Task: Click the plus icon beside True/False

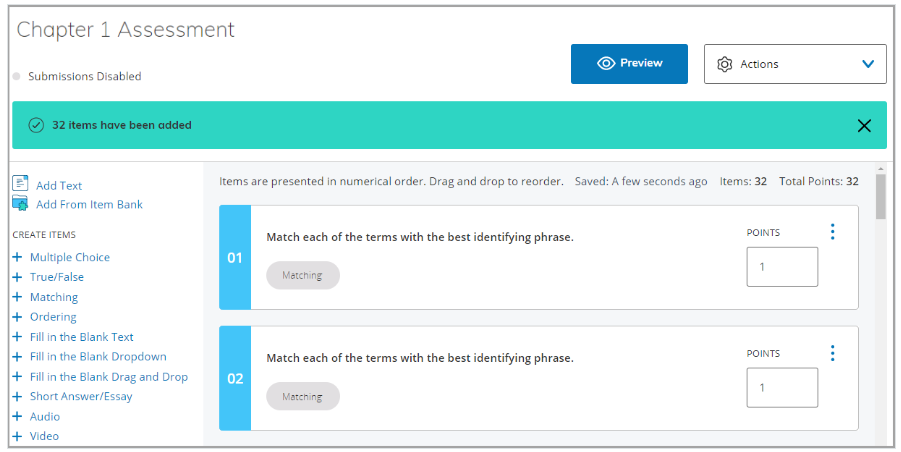Action: (17, 277)
